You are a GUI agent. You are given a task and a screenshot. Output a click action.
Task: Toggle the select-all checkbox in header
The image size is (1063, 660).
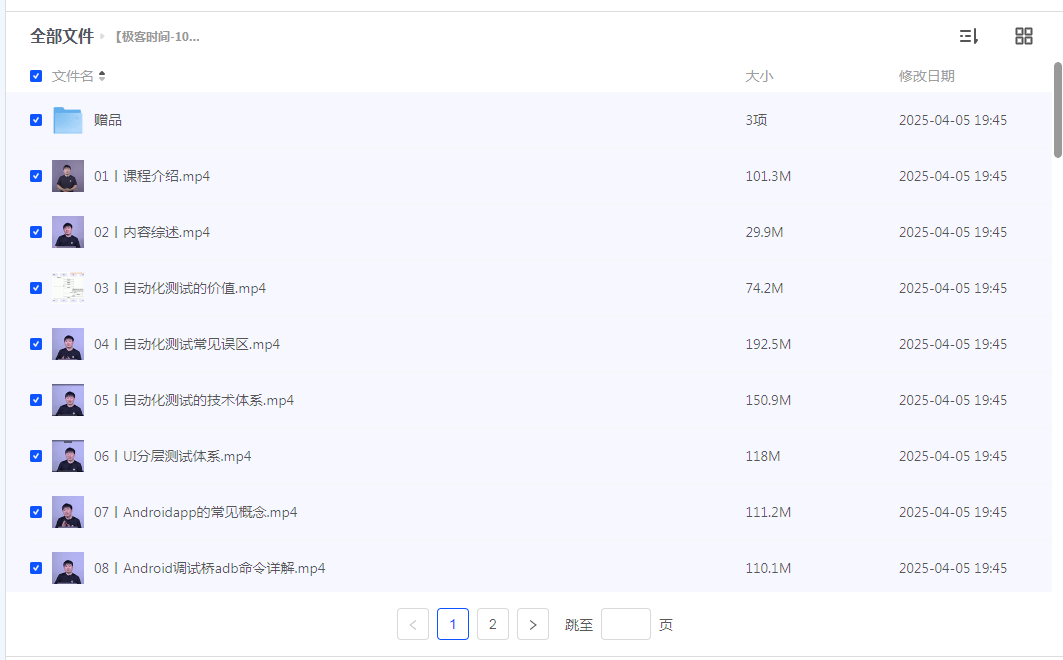36,76
